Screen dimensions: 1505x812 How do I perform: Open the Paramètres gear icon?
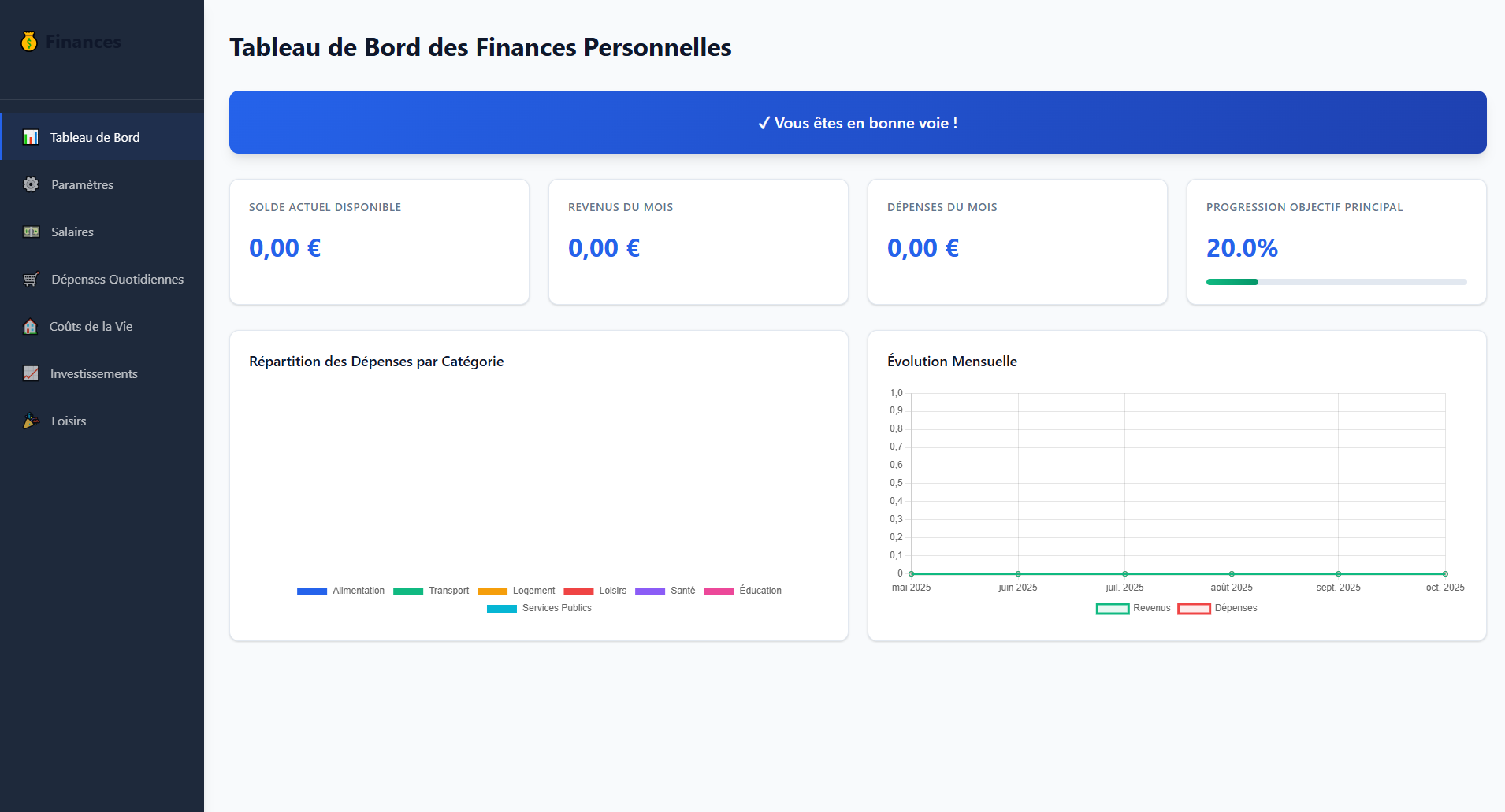30,184
